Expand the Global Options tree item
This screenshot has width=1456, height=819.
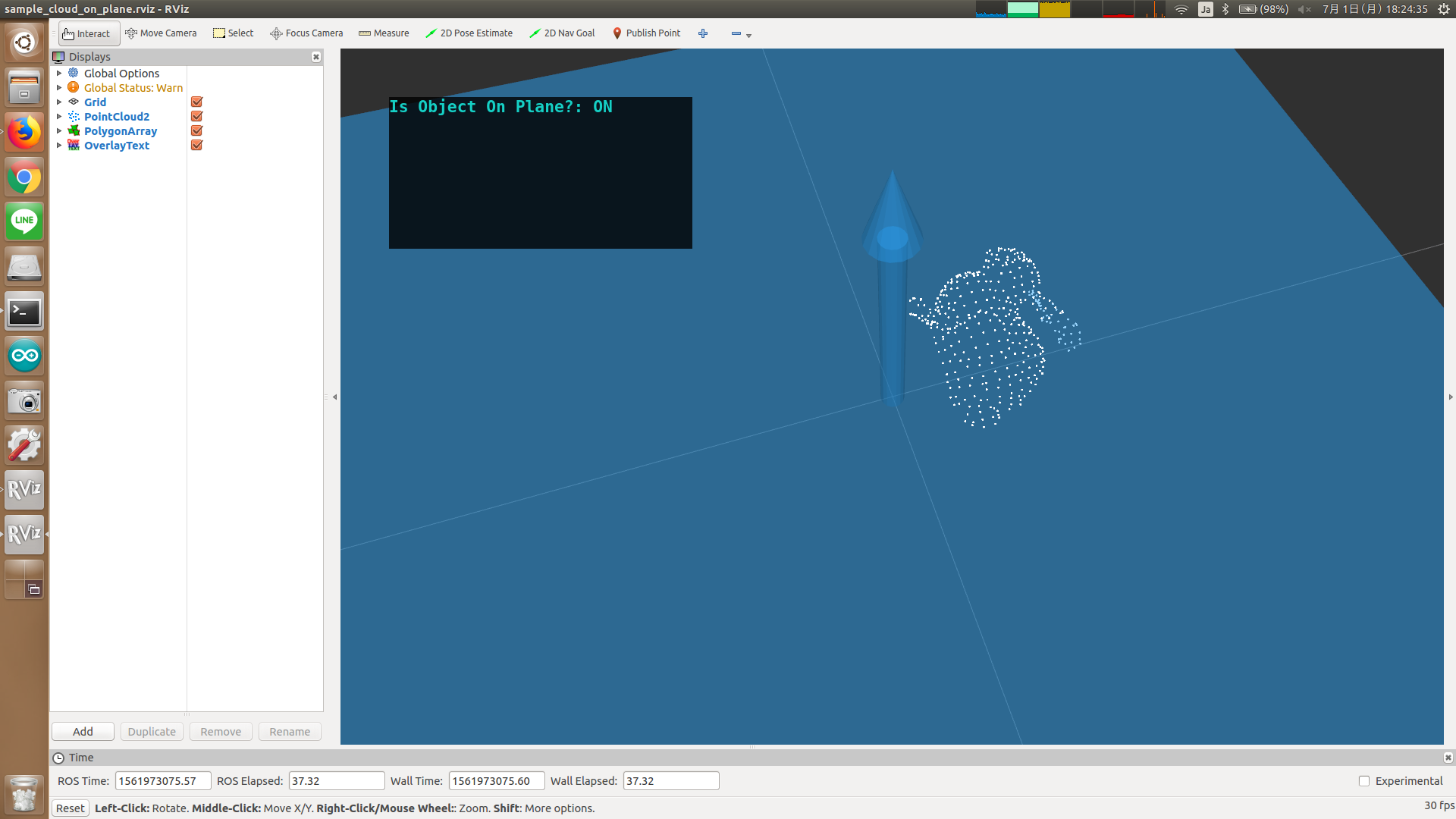pyautogui.click(x=59, y=74)
